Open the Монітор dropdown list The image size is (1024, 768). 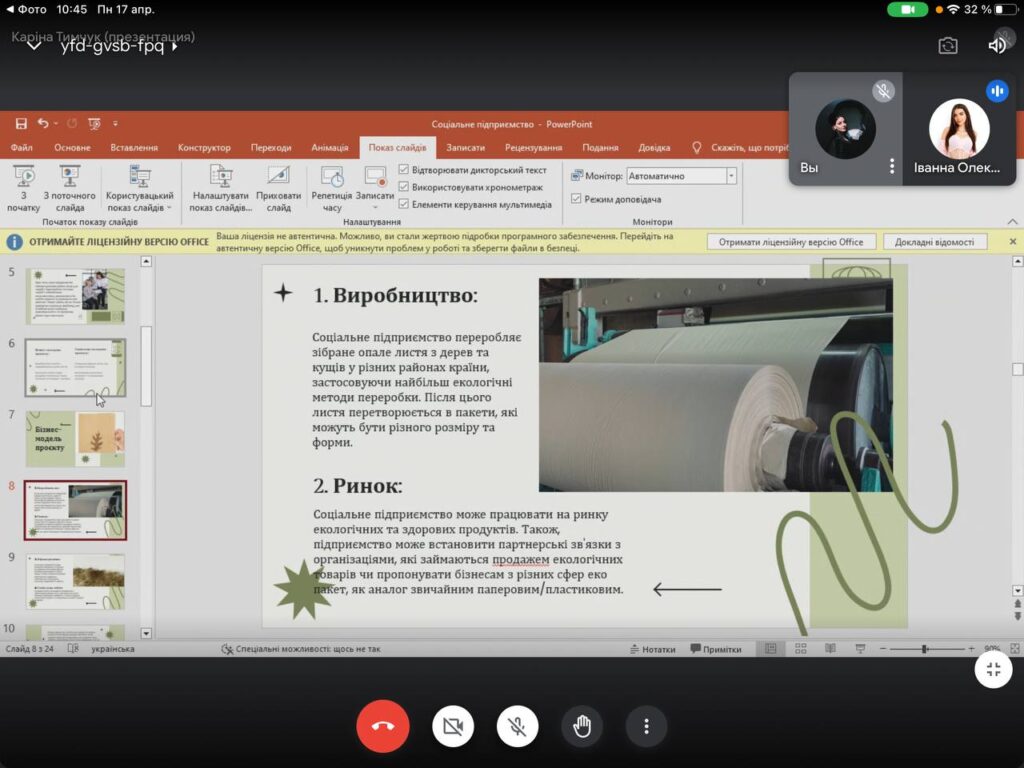coord(731,176)
